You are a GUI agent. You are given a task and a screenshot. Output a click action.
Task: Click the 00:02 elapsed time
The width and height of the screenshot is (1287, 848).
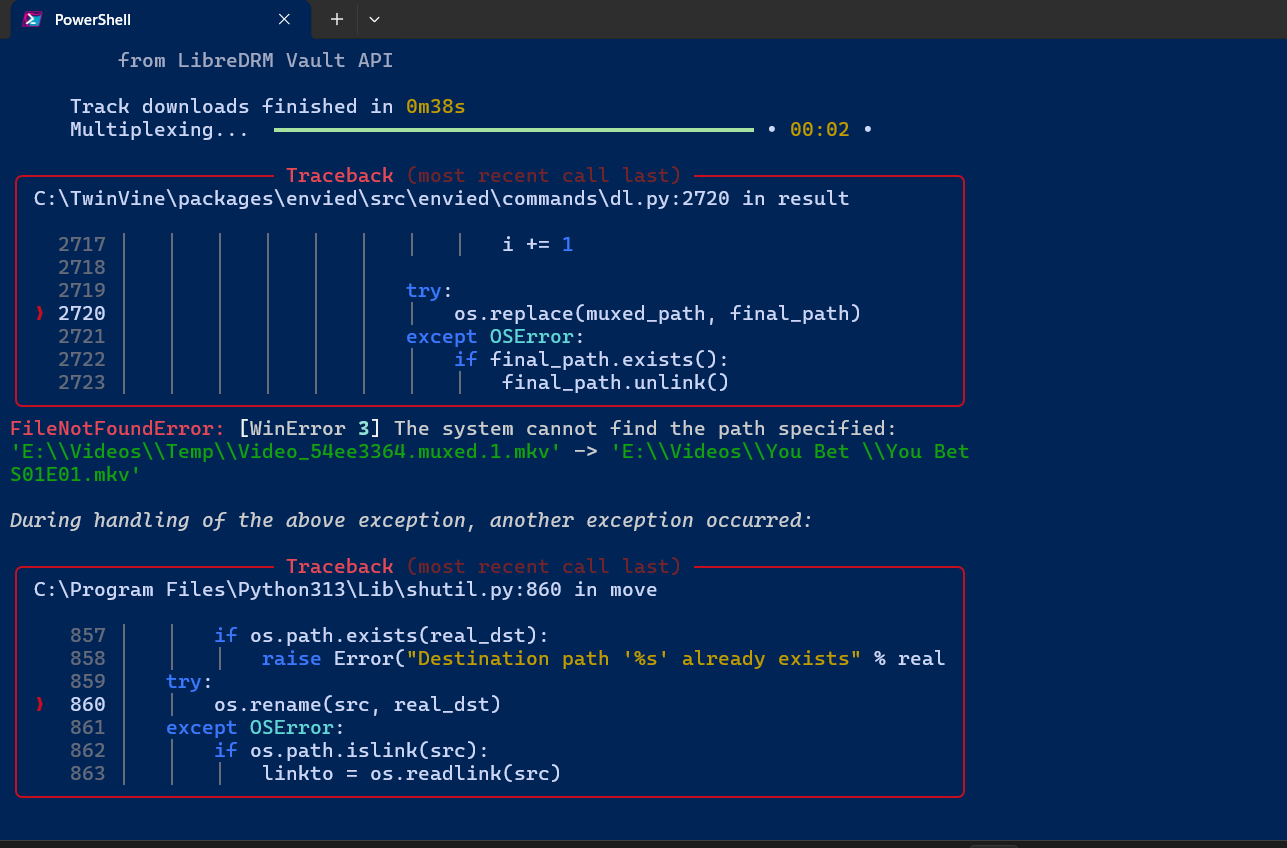click(820, 129)
